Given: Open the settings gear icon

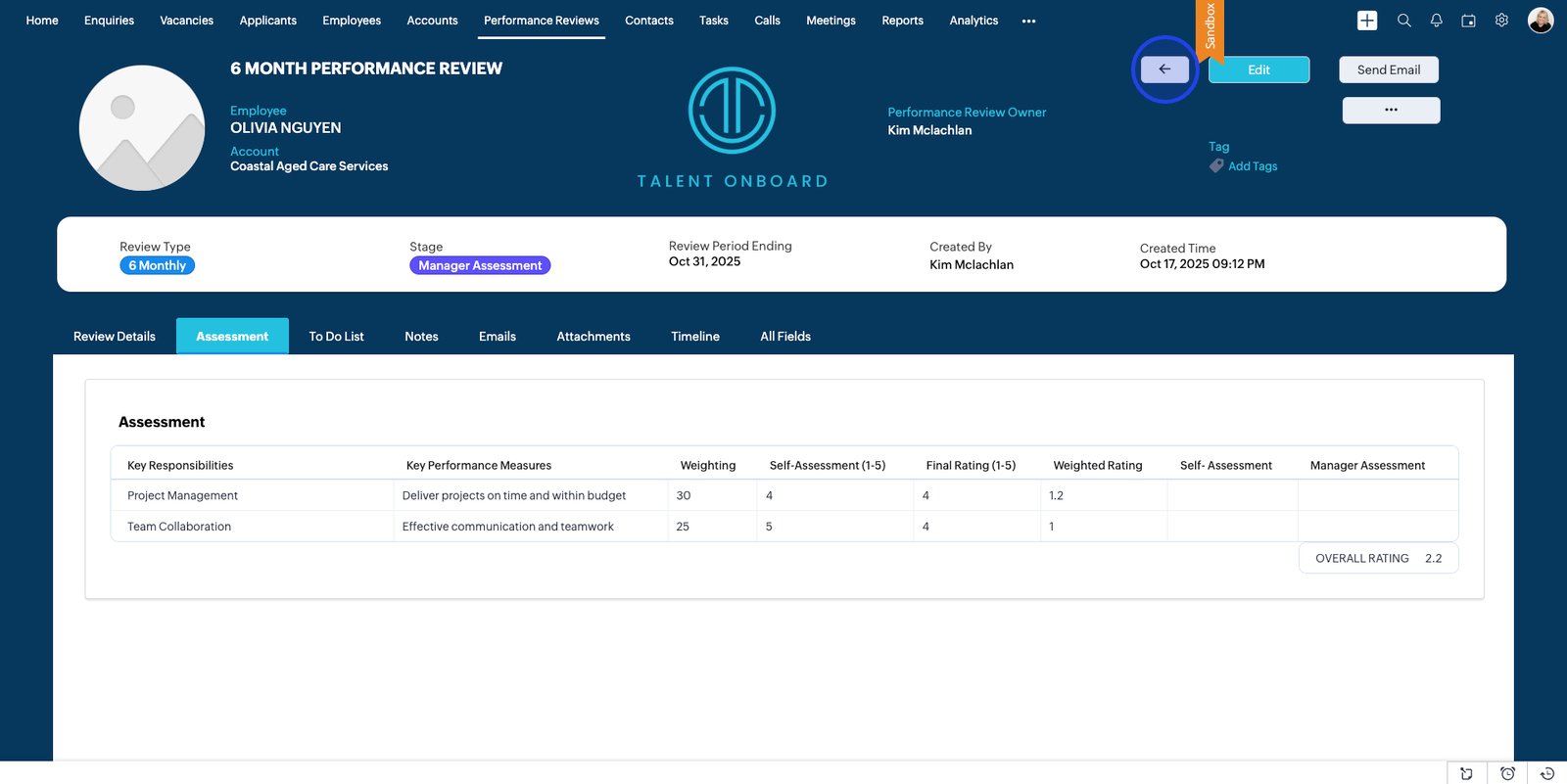Looking at the screenshot, I should click(1501, 21).
